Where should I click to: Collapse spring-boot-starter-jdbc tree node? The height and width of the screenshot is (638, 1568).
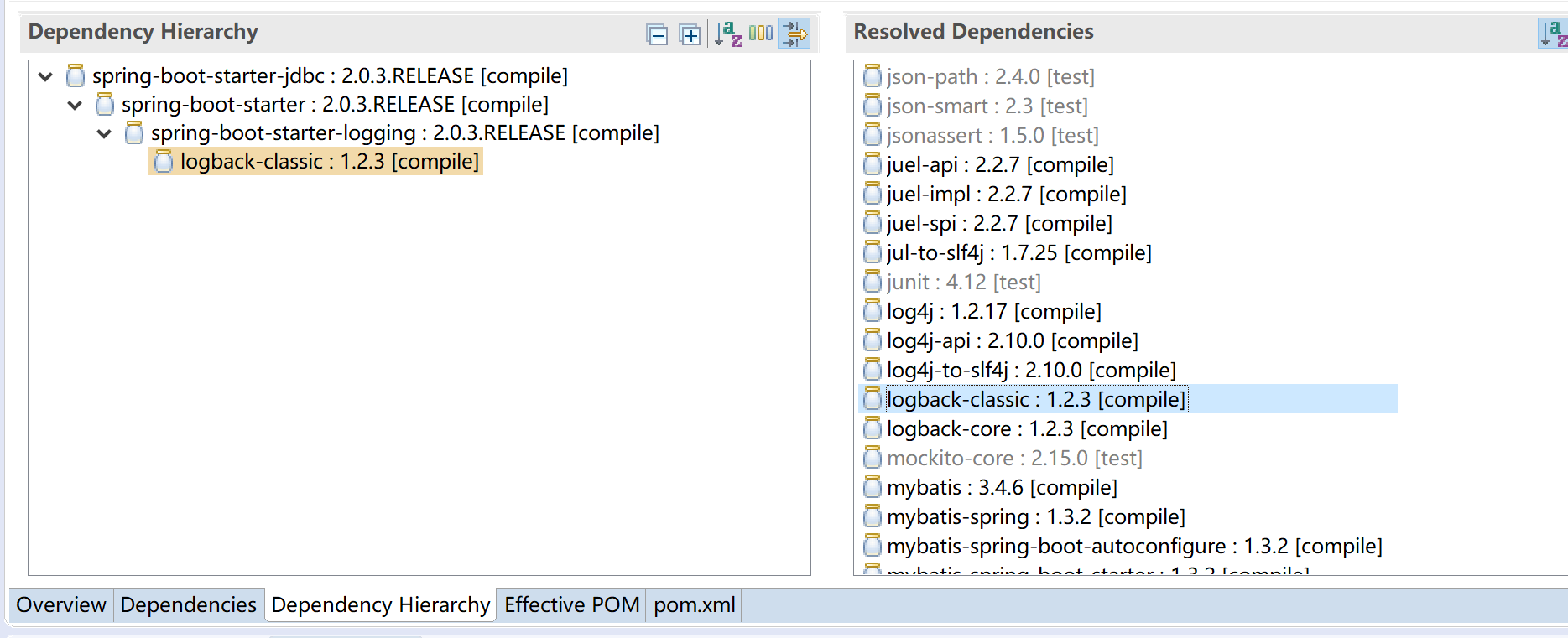(x=45, y=77)
